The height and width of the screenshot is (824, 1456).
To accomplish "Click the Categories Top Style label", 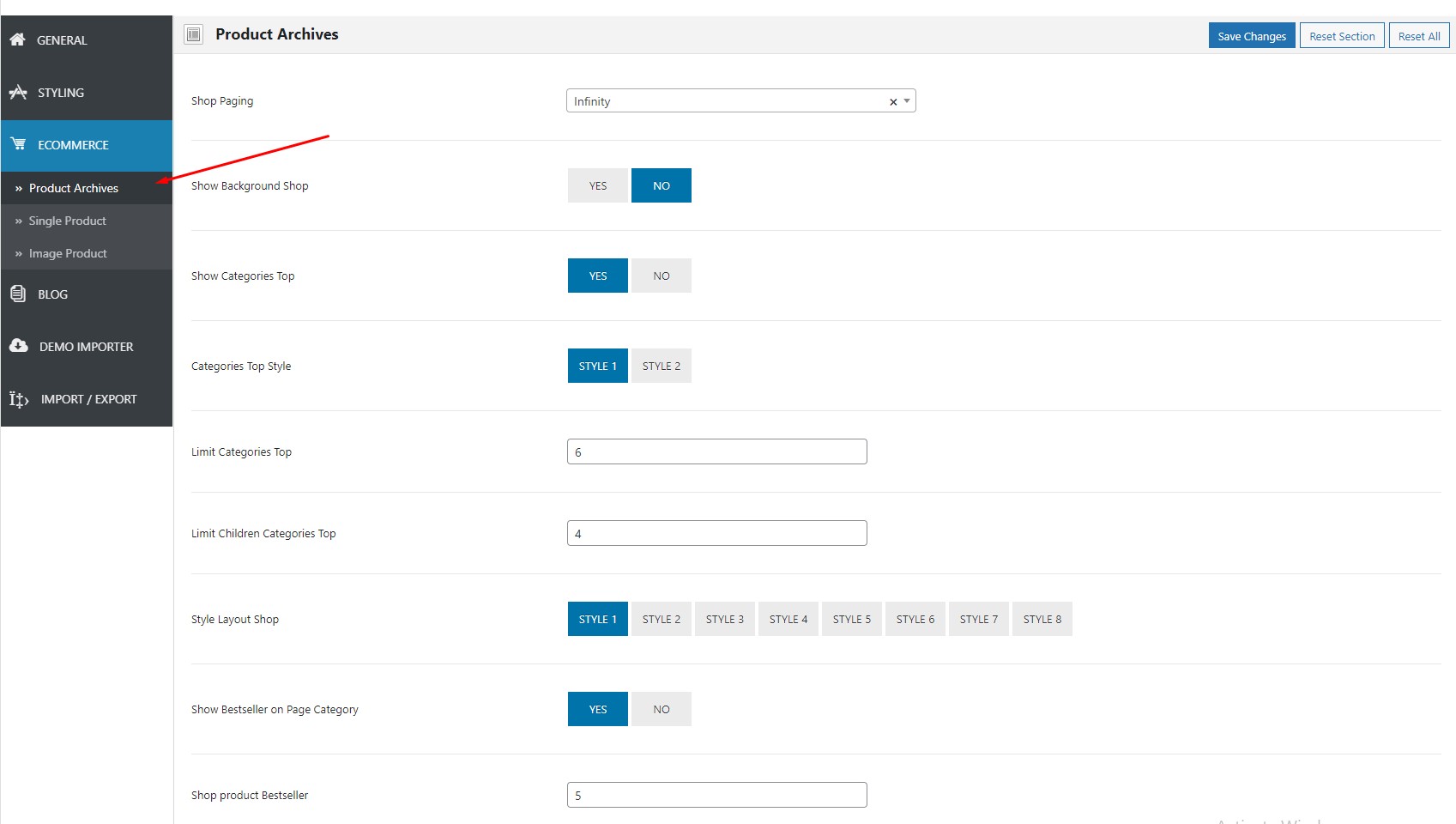I will pyautogui.click(x=241, y=366).
